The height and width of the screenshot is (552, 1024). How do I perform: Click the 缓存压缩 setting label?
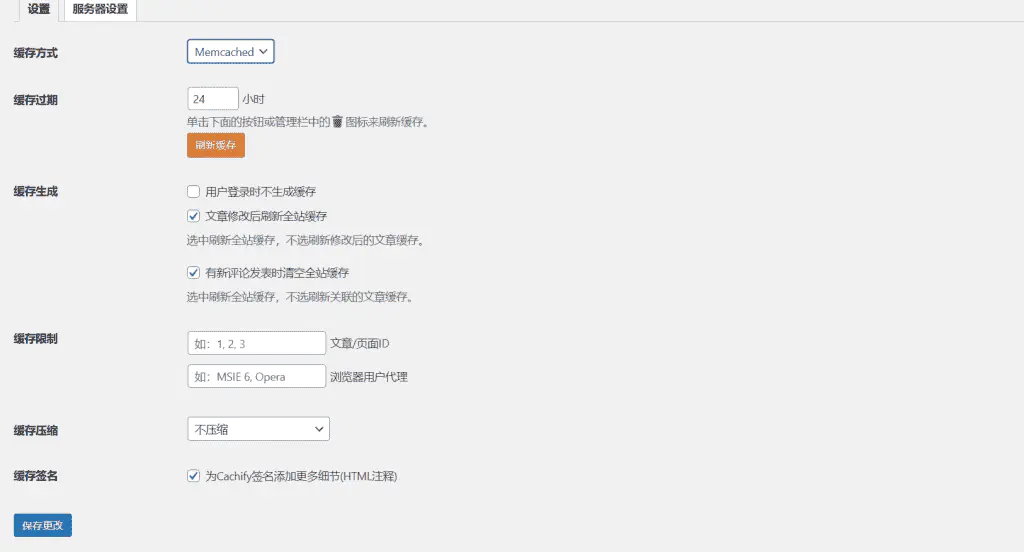36,430
